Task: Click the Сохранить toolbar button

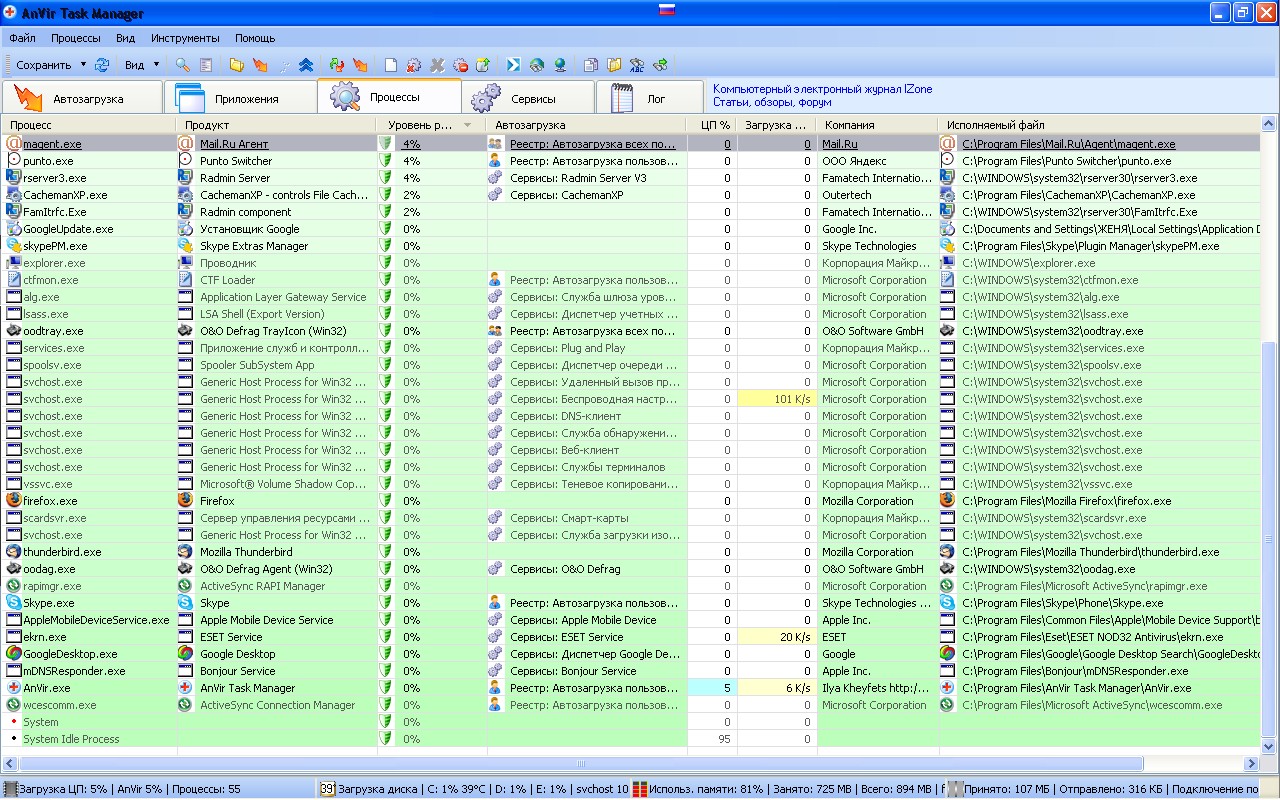Action: point(44,65)
